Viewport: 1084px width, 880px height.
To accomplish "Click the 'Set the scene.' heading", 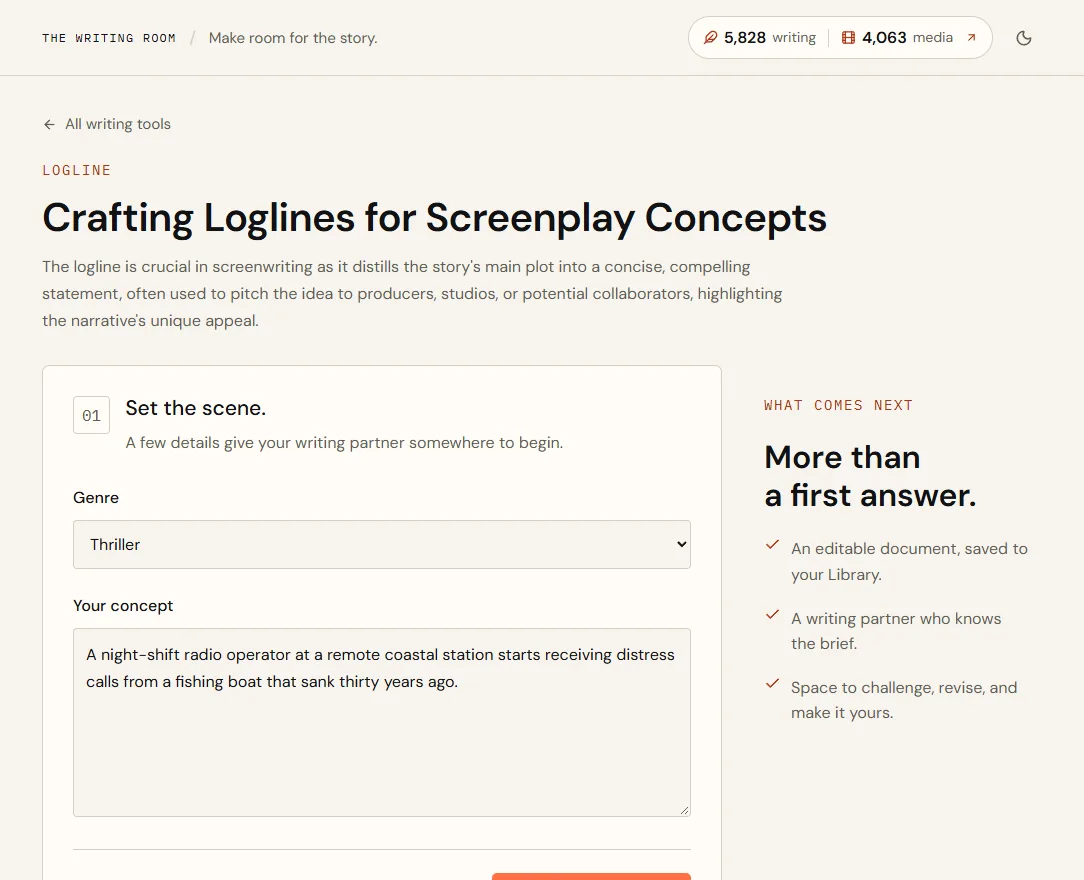I will (196, 409).
